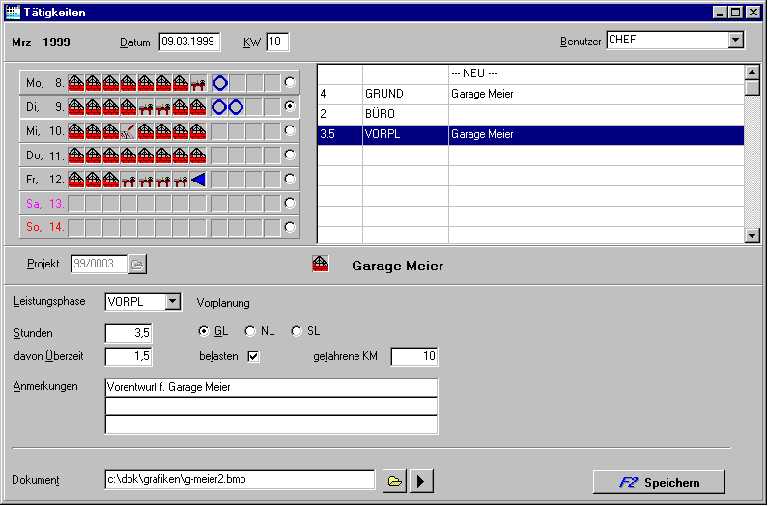Click the red house icon beside Garage Meier
The image size is (768, 506).
point(321,266)
